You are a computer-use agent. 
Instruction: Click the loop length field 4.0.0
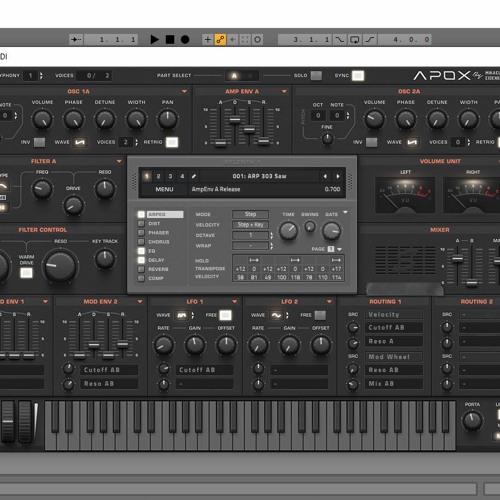click(x=405, y=40)
